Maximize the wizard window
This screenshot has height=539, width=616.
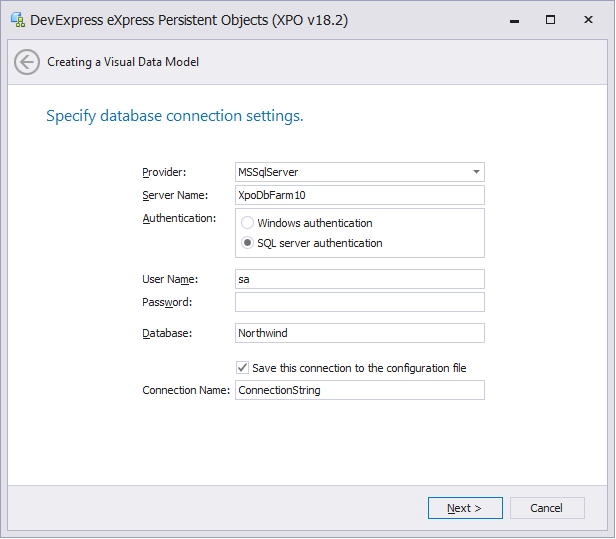(x=550, y=19)
